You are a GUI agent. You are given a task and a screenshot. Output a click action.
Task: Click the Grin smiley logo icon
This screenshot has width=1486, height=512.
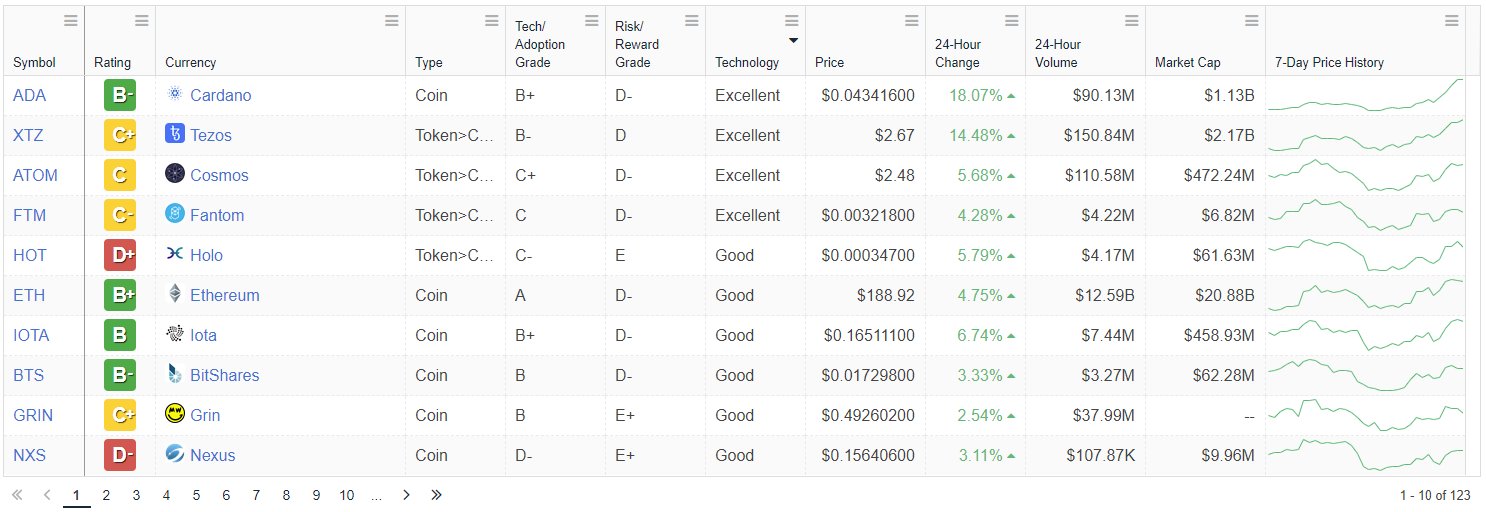click(x=175, y=414)
